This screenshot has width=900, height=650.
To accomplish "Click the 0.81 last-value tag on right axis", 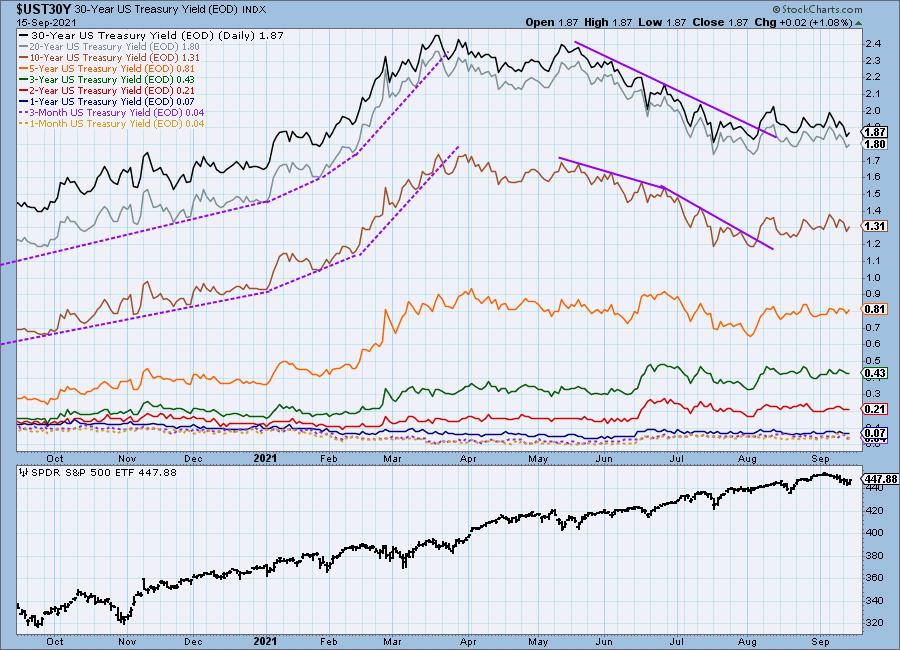I will 875,309.
